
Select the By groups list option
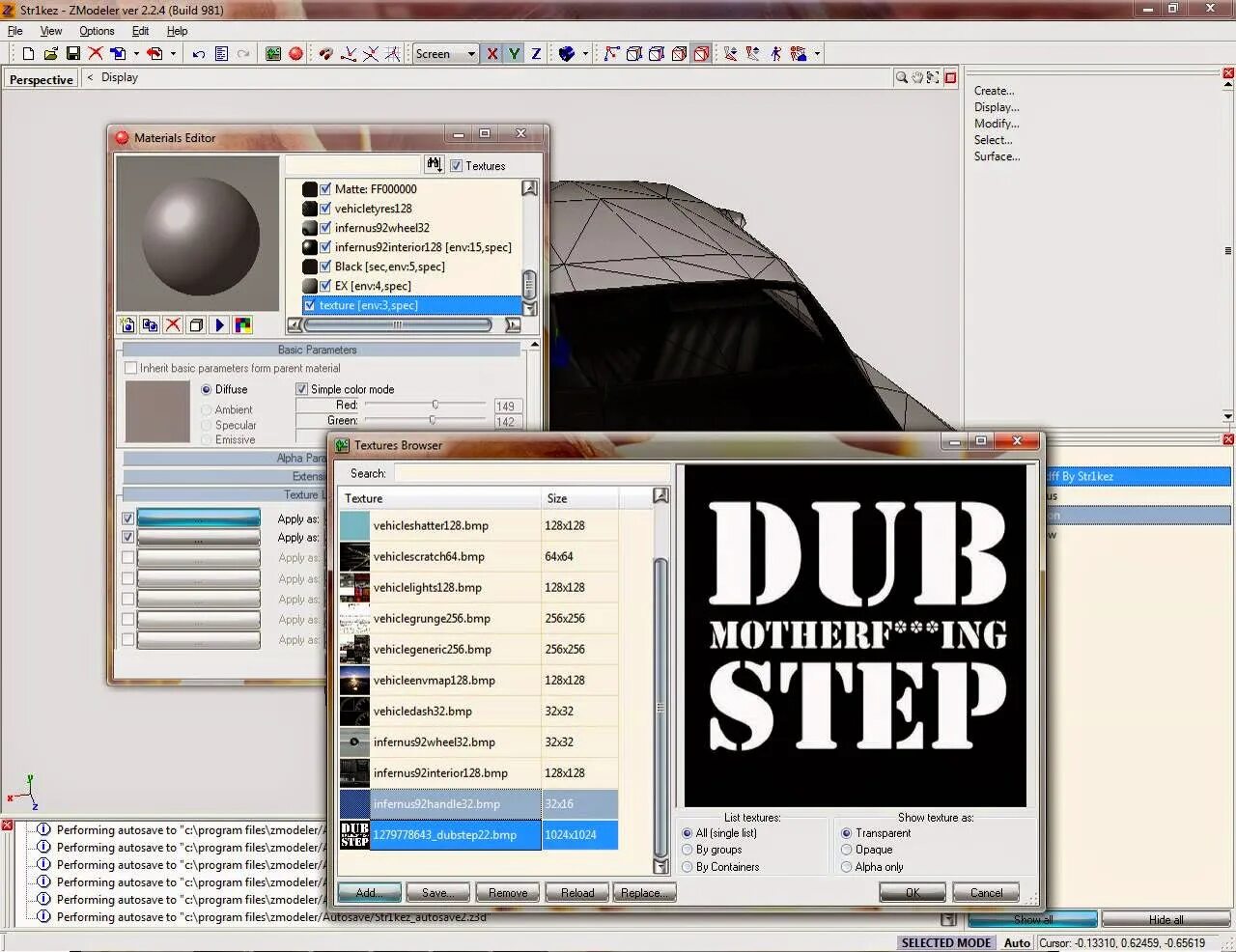(x=688, y=850)
